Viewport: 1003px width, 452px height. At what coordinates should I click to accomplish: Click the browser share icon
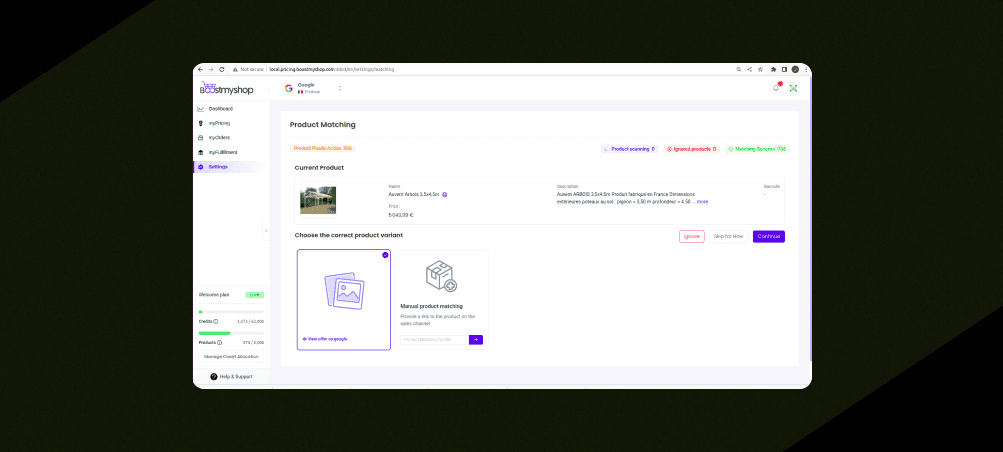click(x=750, y=69)
